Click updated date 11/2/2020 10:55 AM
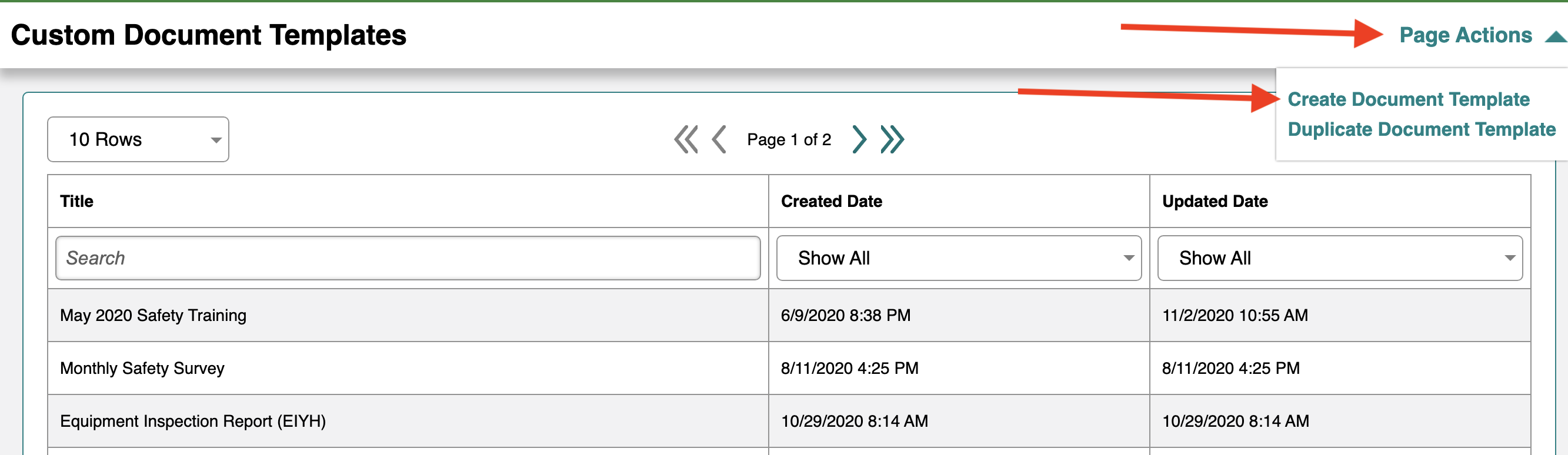Viewport: 1568px width, 455px height. [x=1235, y=315]
